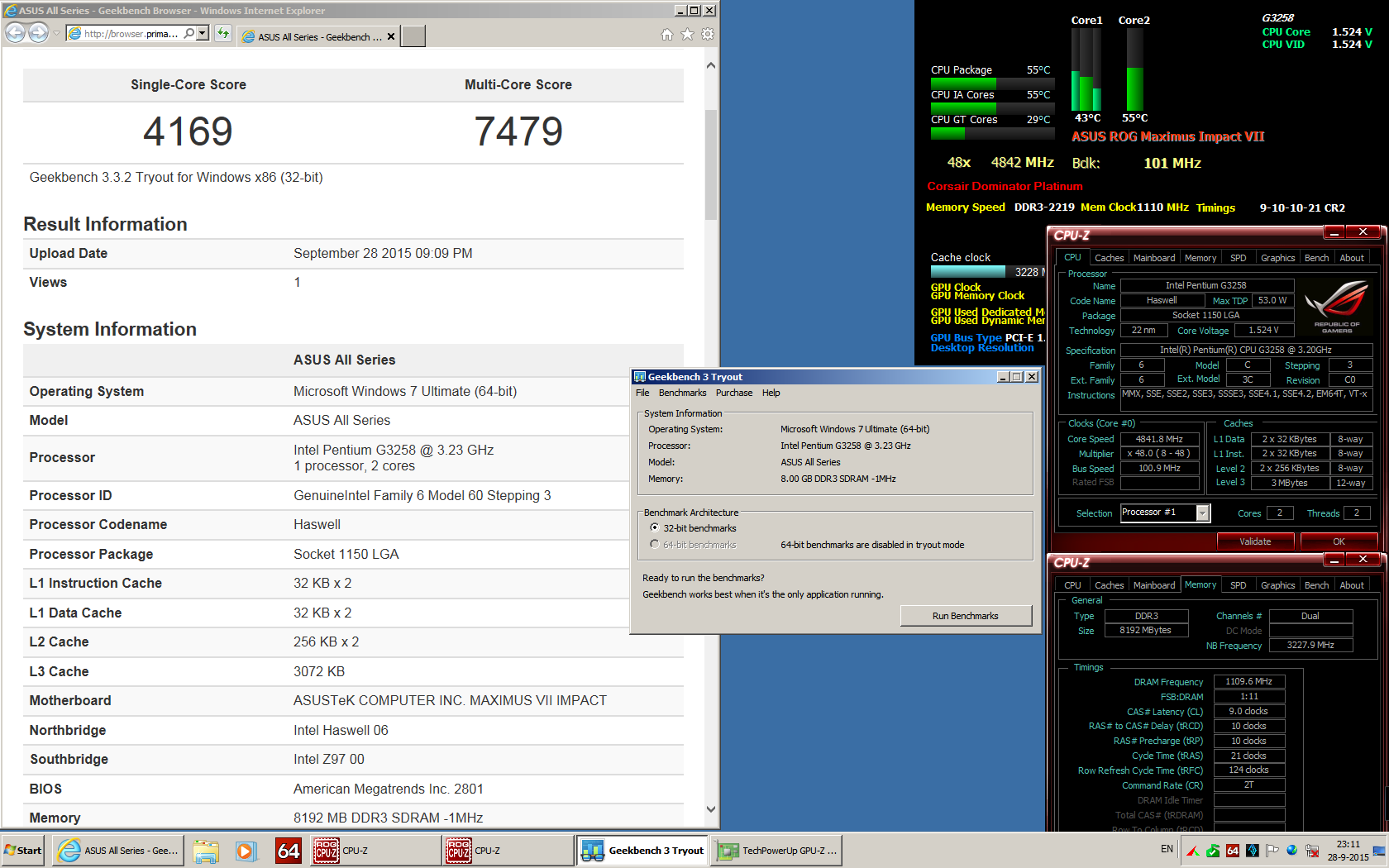The width and height of the screenshot is (1389, 868).
Task: Click the Windows Start button
Action: click(23, 851)
